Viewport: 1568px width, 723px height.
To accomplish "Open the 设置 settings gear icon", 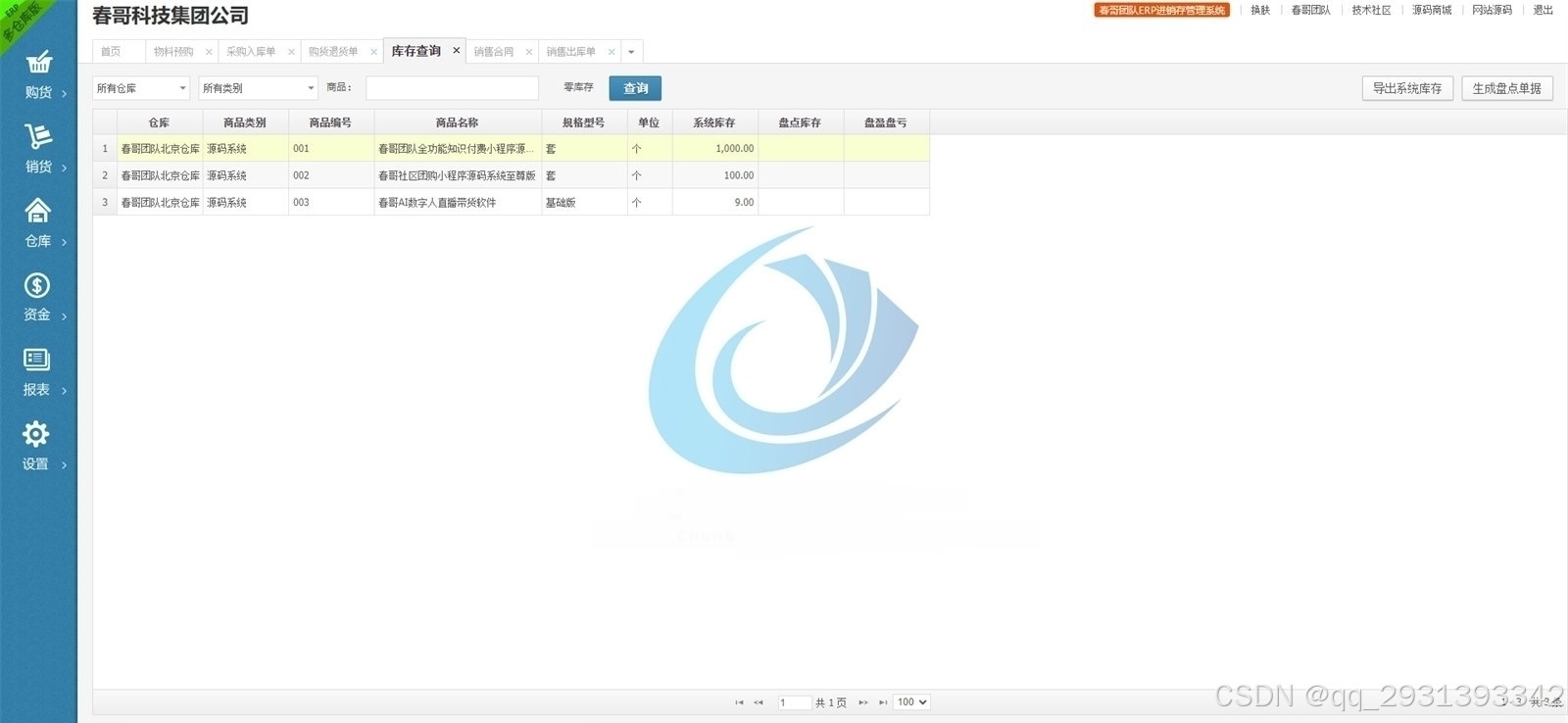I will pyautogui.click(x=36, y=434).
